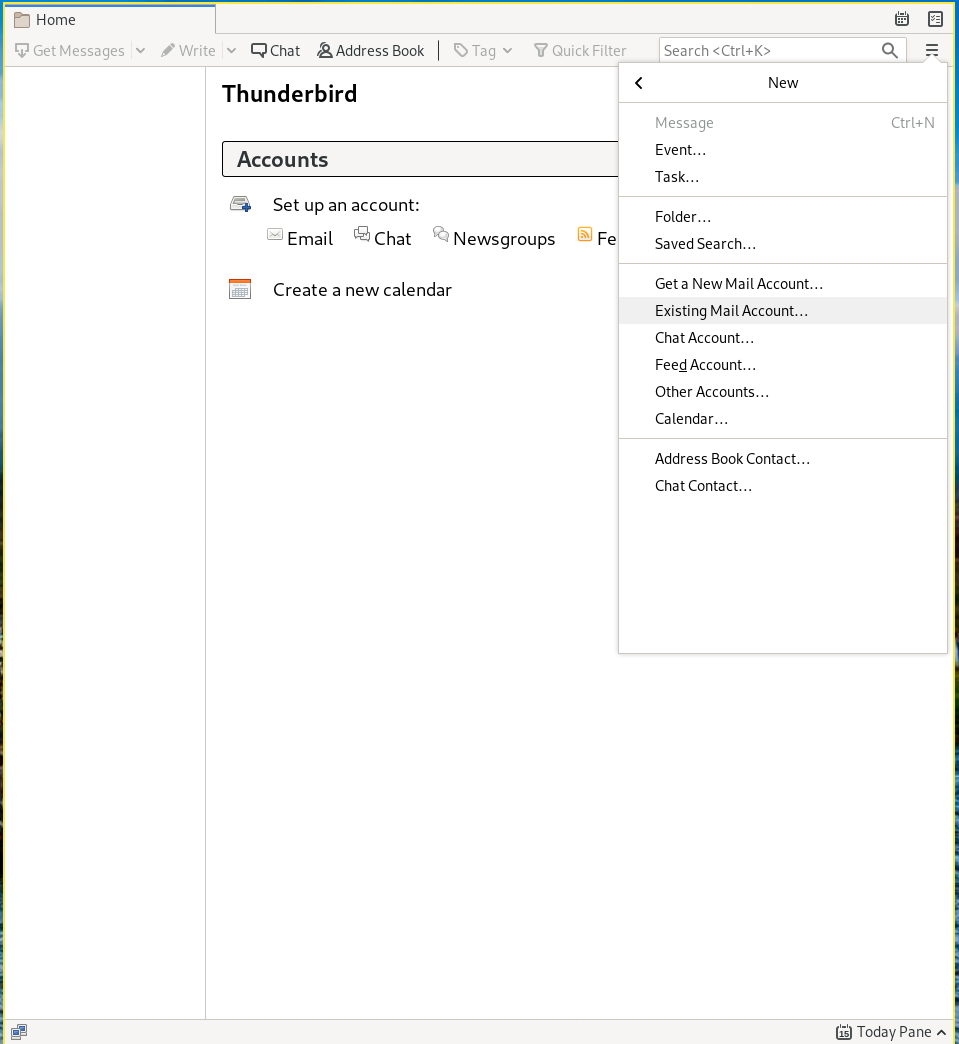Click the Create a new calendar icon

(240, 289)
